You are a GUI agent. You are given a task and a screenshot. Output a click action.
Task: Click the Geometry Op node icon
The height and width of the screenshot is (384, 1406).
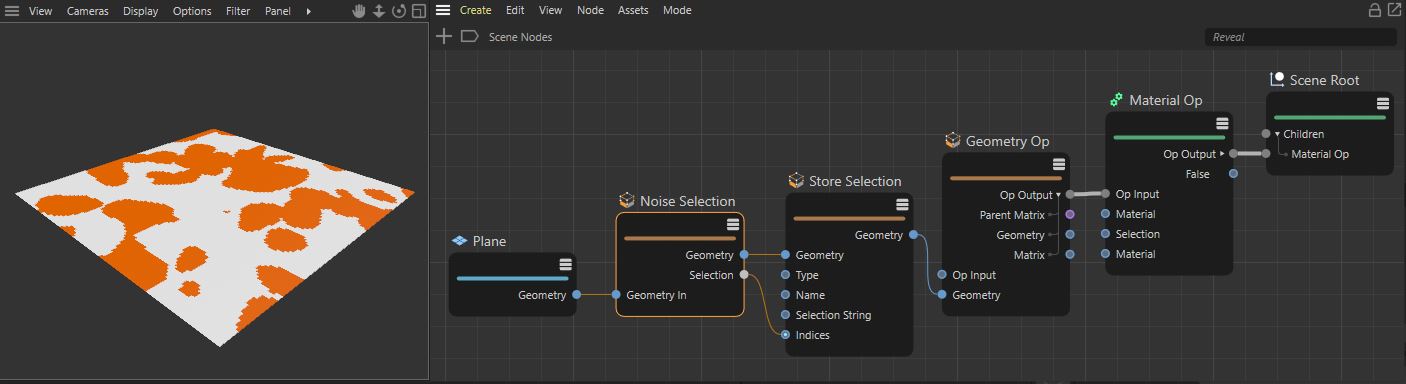(953, 141)
